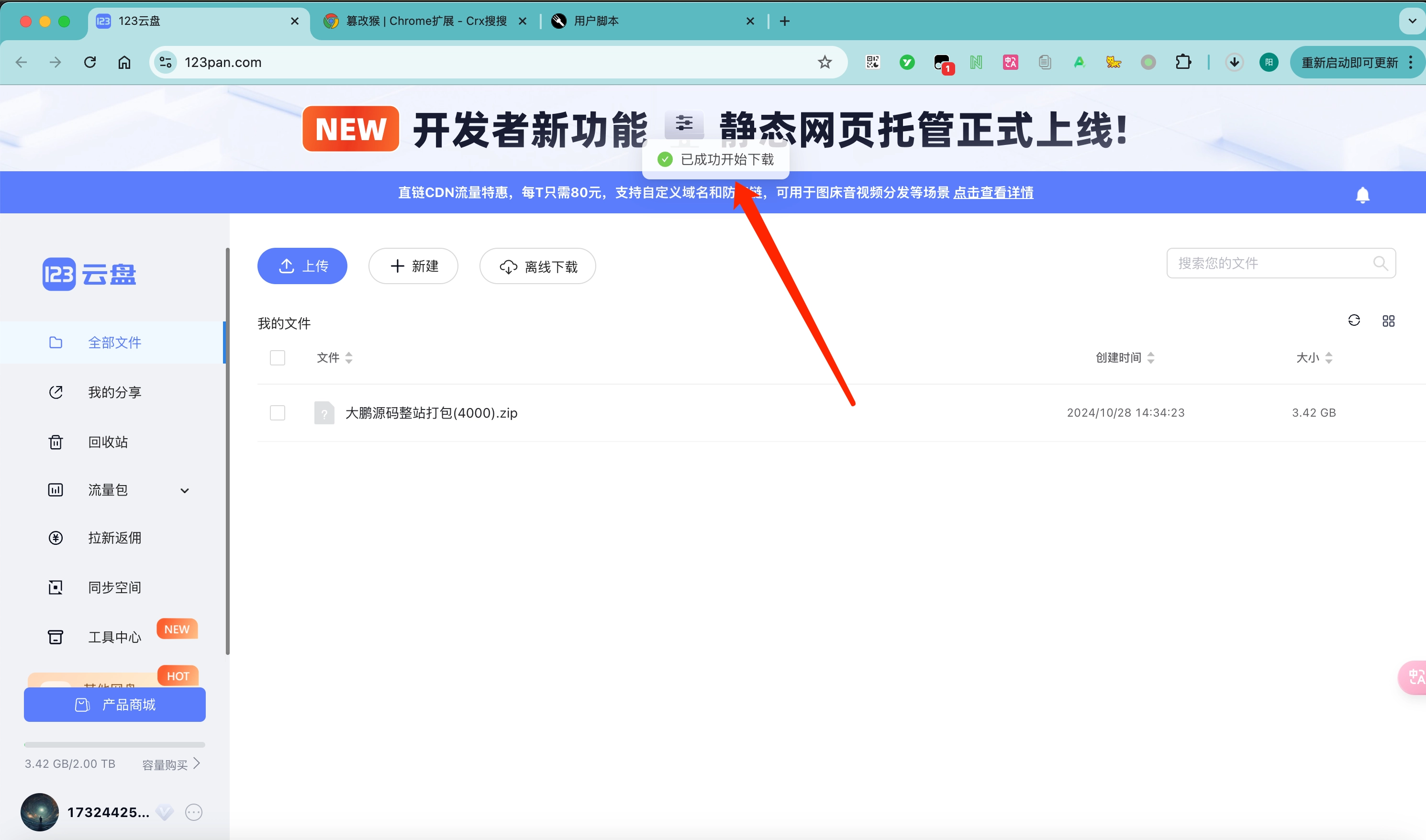Open the Tampermonkey extension icon
This screenshot has width=1426, height=840.
click(941, 62)
